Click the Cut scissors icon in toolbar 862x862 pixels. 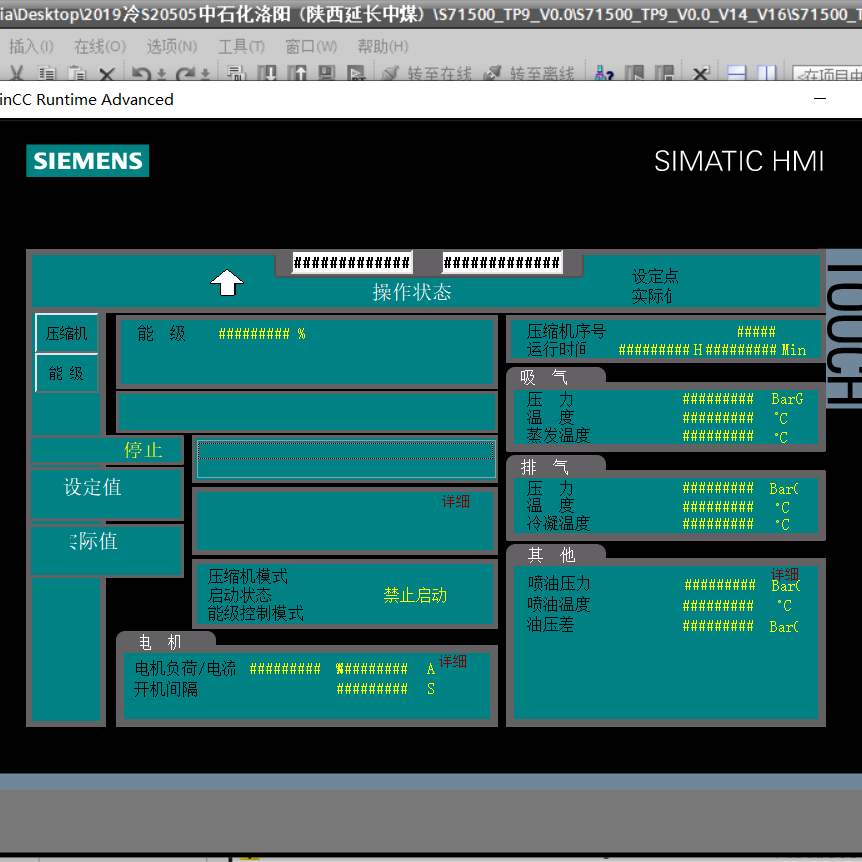tap(16, 74)
